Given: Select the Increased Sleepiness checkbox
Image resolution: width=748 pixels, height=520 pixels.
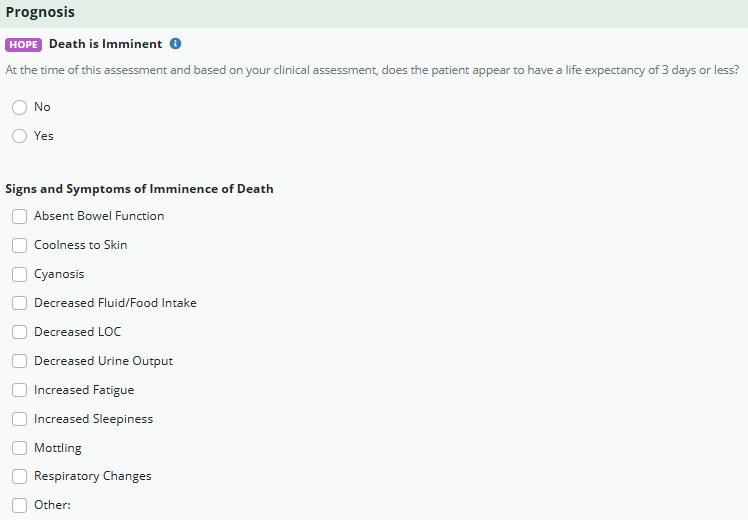Looking at the screenshot, I should click(x=19, y=419).
